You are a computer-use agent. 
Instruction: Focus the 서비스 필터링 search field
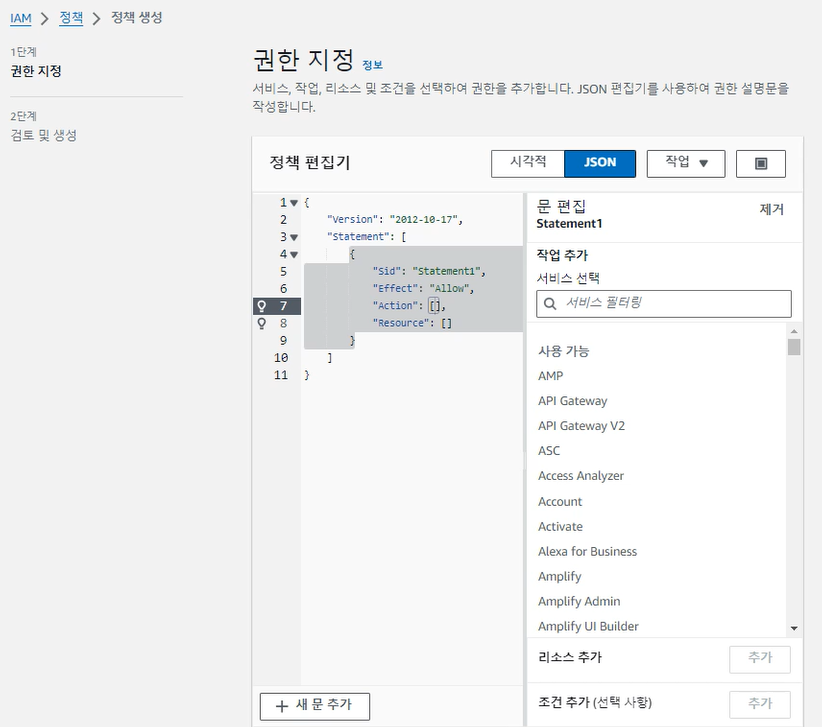point(664,304)
